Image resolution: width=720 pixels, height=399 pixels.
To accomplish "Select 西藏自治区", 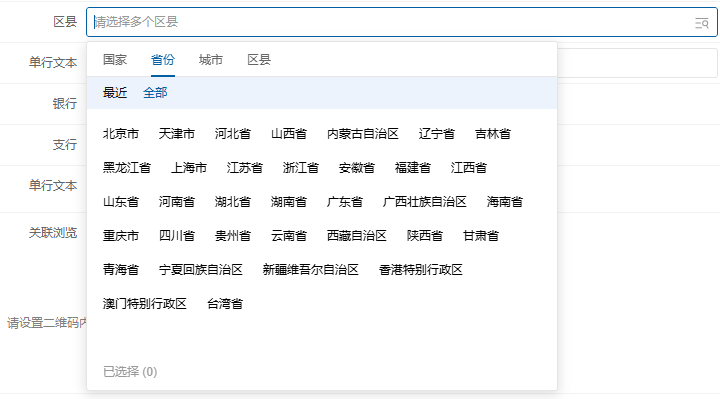I will pyautogui.click(x=357, y=236).
